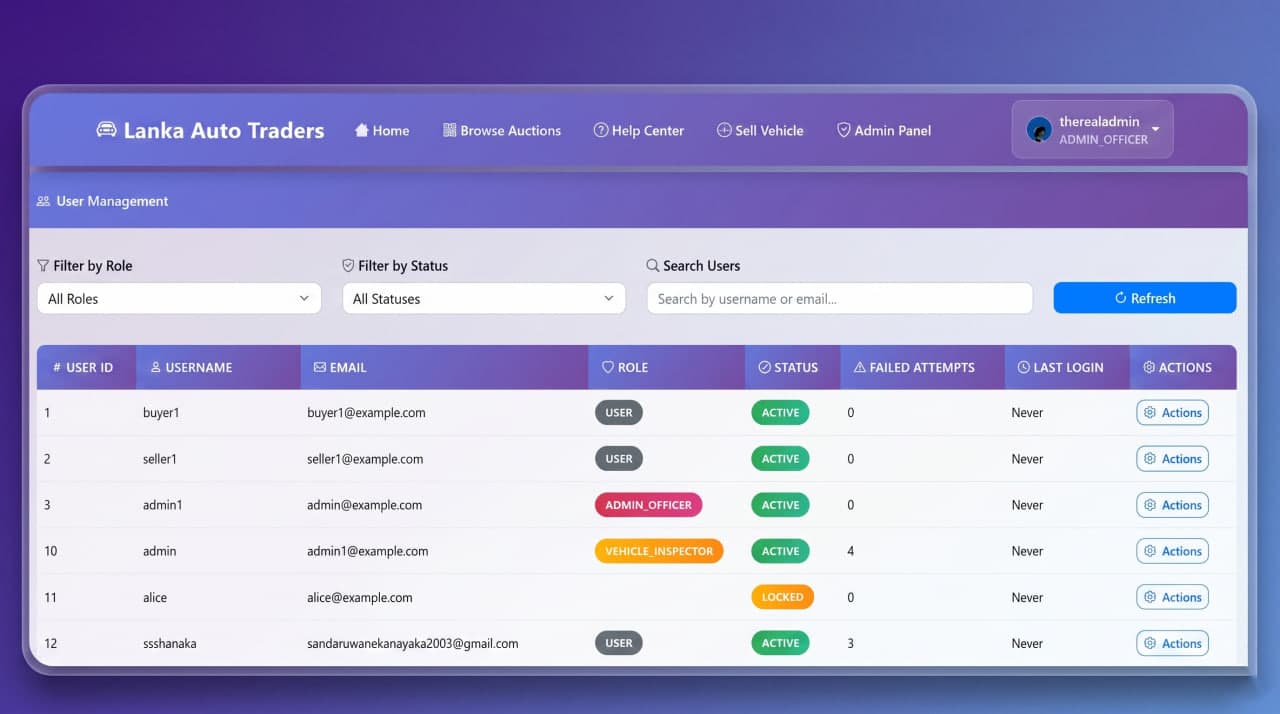The height and width of the screenshot is (714, 1280).
Task: Open Actions menu for admin1
Action: (x=1172, y=505)
